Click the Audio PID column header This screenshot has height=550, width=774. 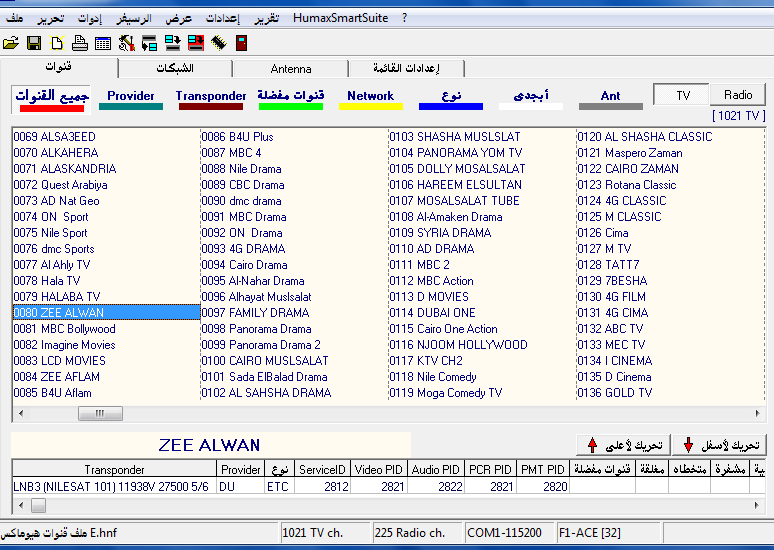[436, 470]
